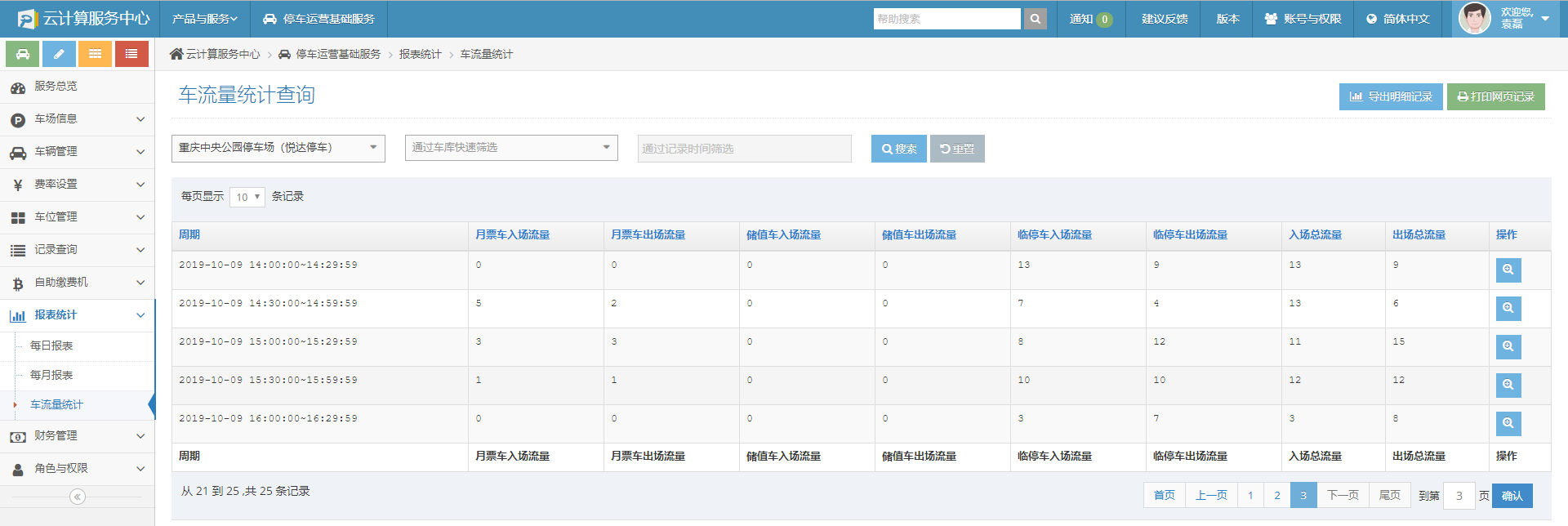Open the parking lot selection dropdown
The width and height of the screenshot is (1568, 526).
point(278,148)
